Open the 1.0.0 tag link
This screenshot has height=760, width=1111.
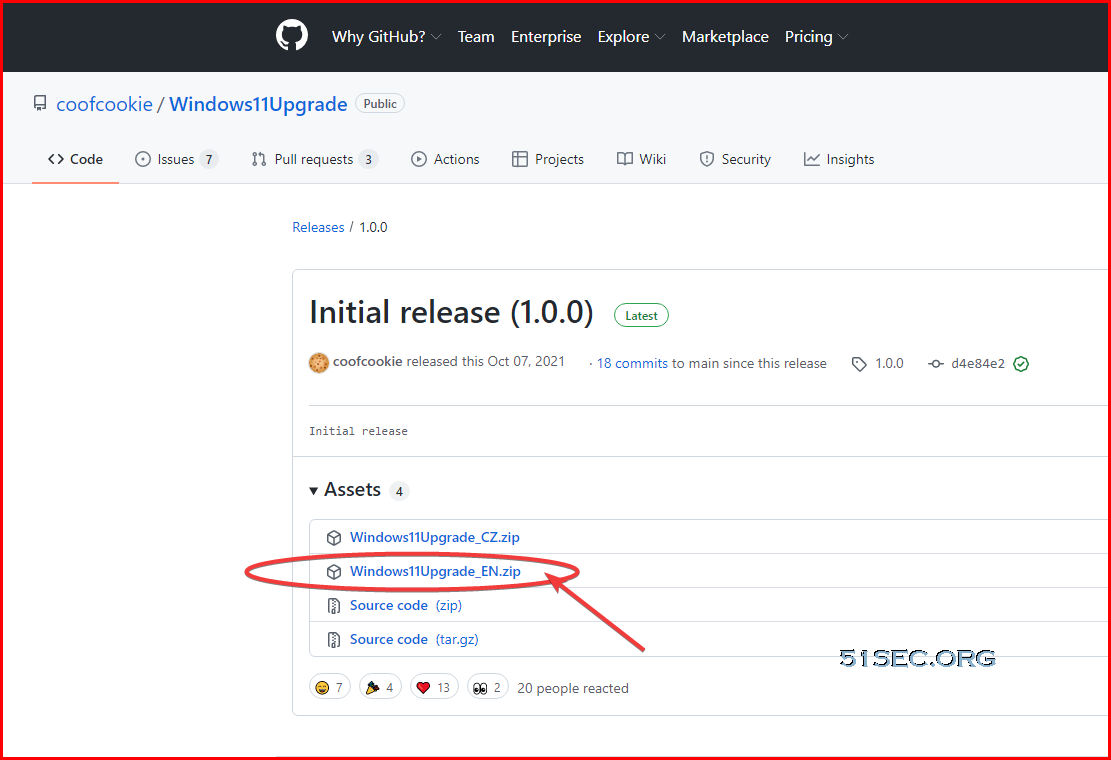(889, 363)
